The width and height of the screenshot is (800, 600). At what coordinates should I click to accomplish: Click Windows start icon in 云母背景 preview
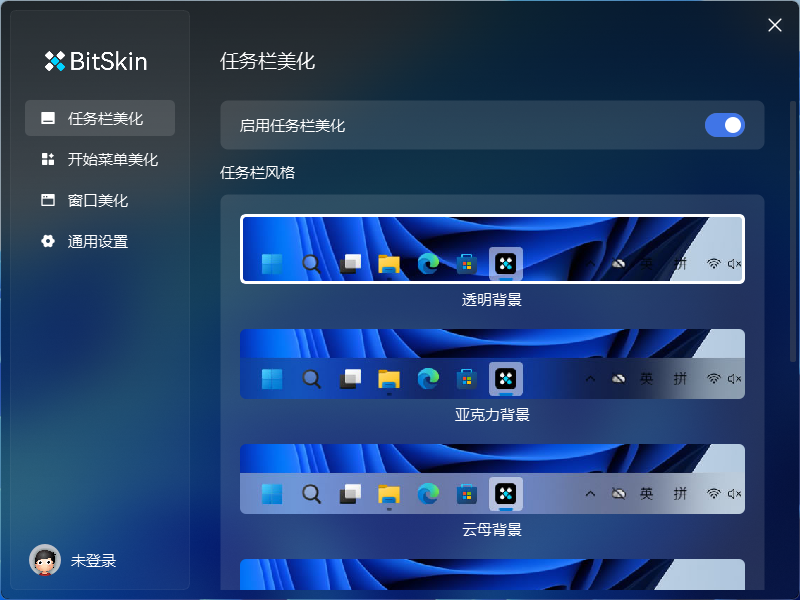271,494
